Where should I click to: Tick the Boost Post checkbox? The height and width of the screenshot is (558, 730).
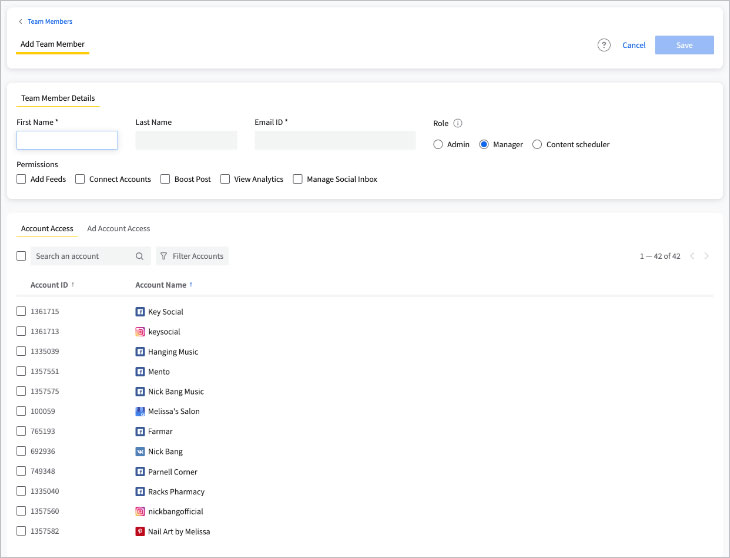coord(165,179)
